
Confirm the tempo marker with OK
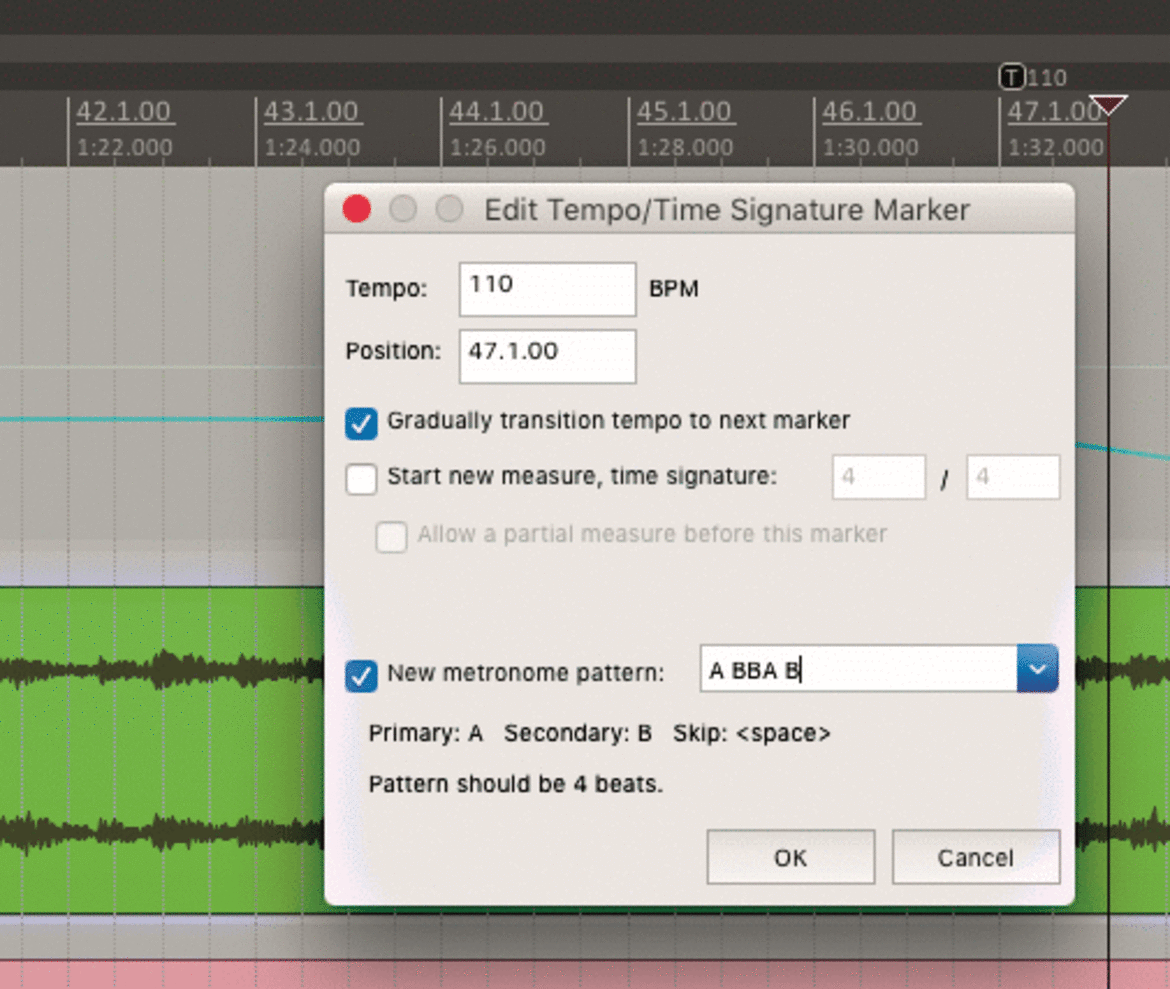pyautogui.click(x=791, y=858)
